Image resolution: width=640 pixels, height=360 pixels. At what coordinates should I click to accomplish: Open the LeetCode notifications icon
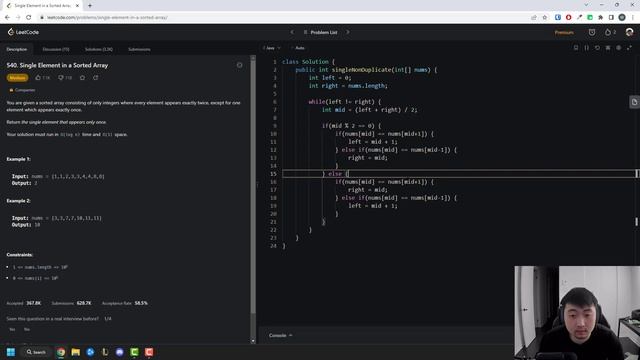click(x=592, y=32)
